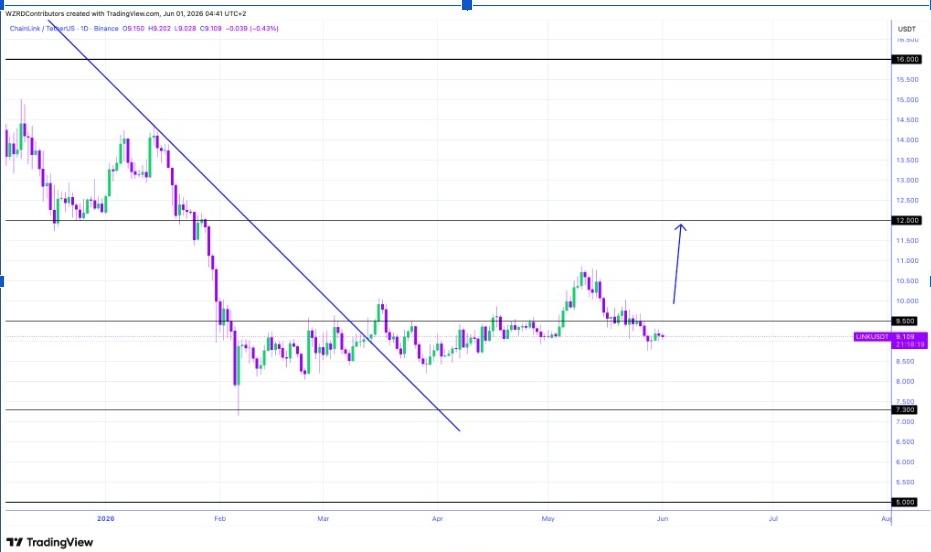931x552 pixels.
Task: Click the Mar label on time axis
Action: click(323, 519)
